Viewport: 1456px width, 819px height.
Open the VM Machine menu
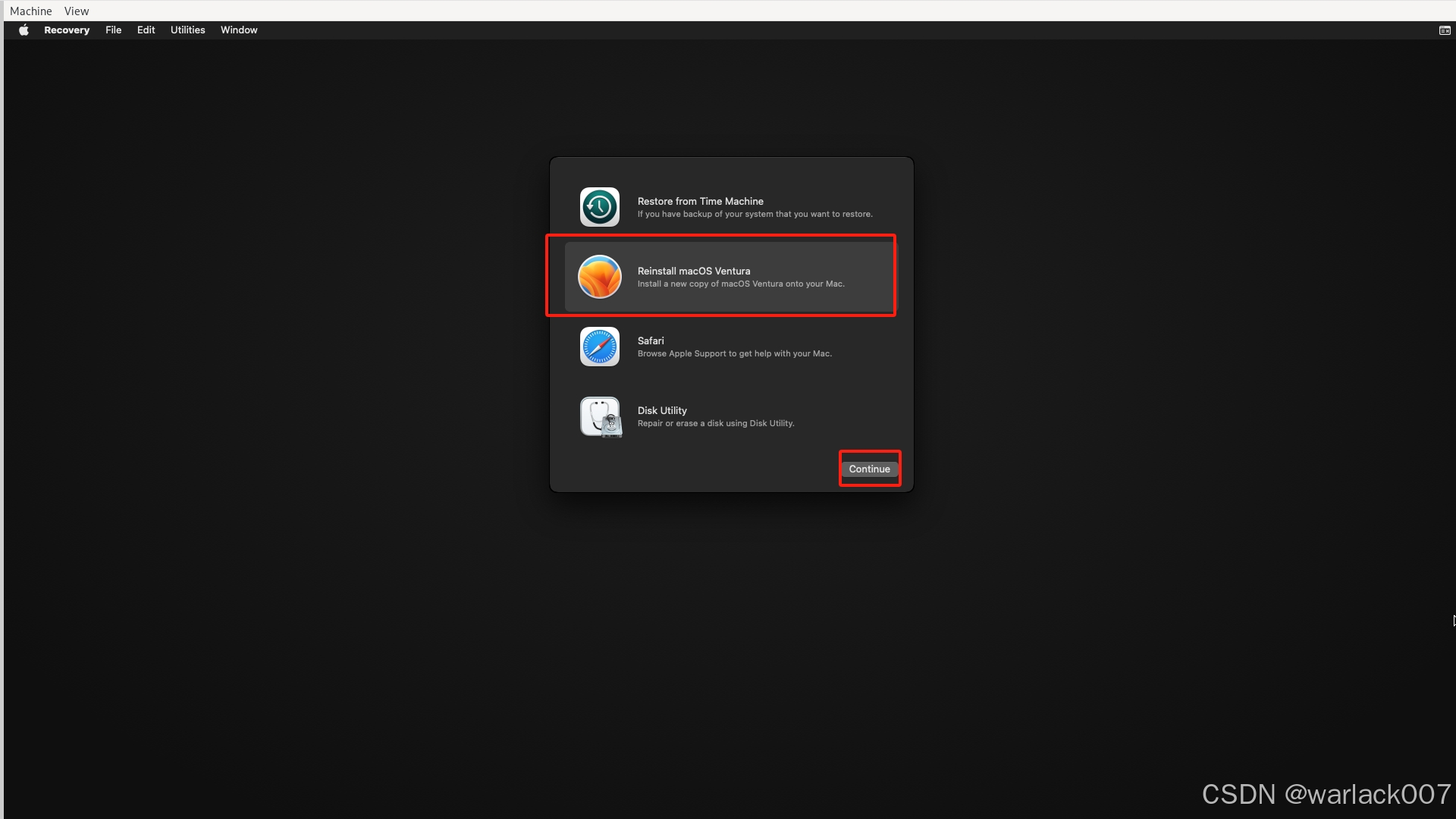click(x=31, y=11)
